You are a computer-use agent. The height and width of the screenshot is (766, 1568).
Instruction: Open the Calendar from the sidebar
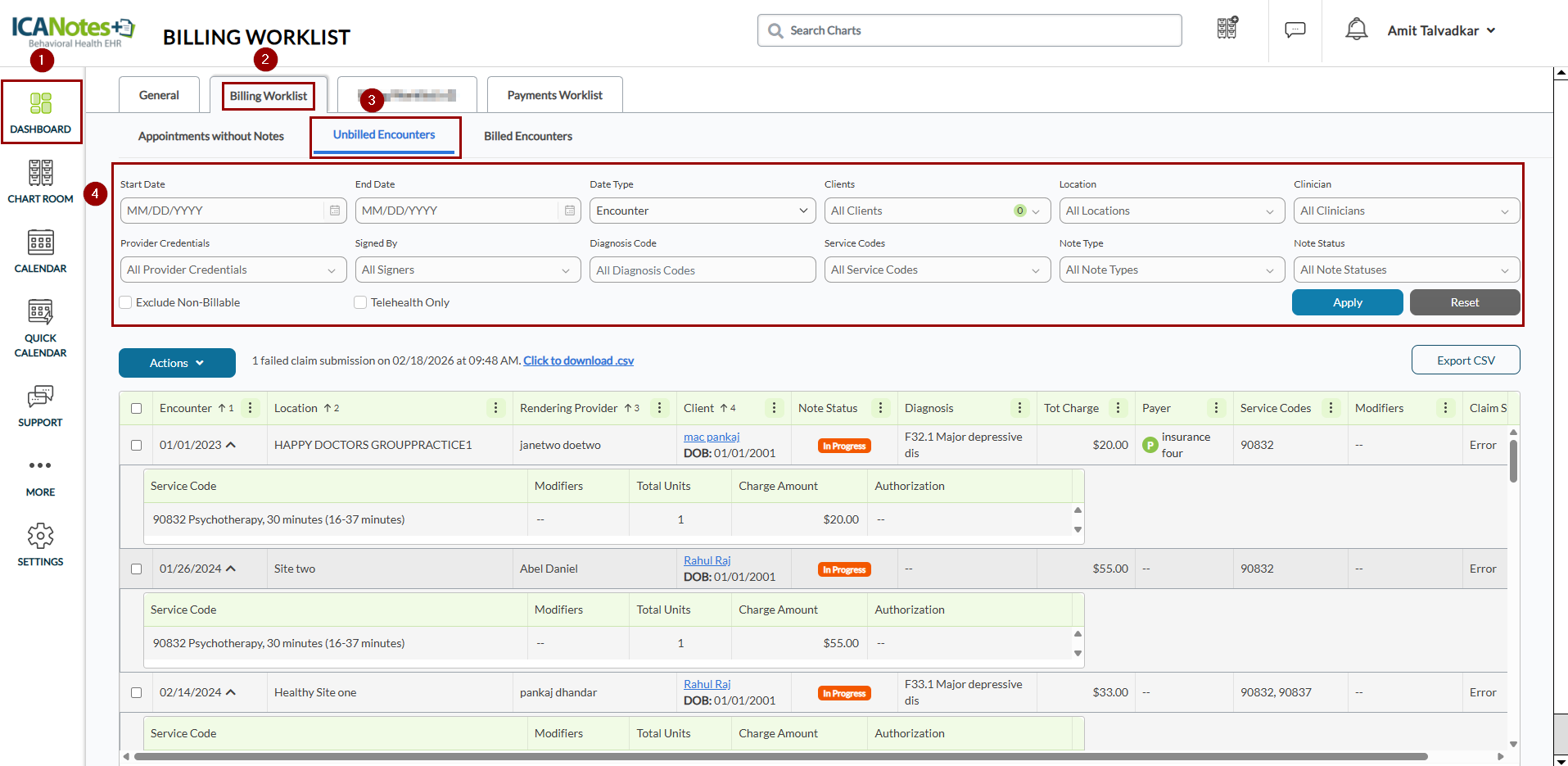(x=40, y=252)
